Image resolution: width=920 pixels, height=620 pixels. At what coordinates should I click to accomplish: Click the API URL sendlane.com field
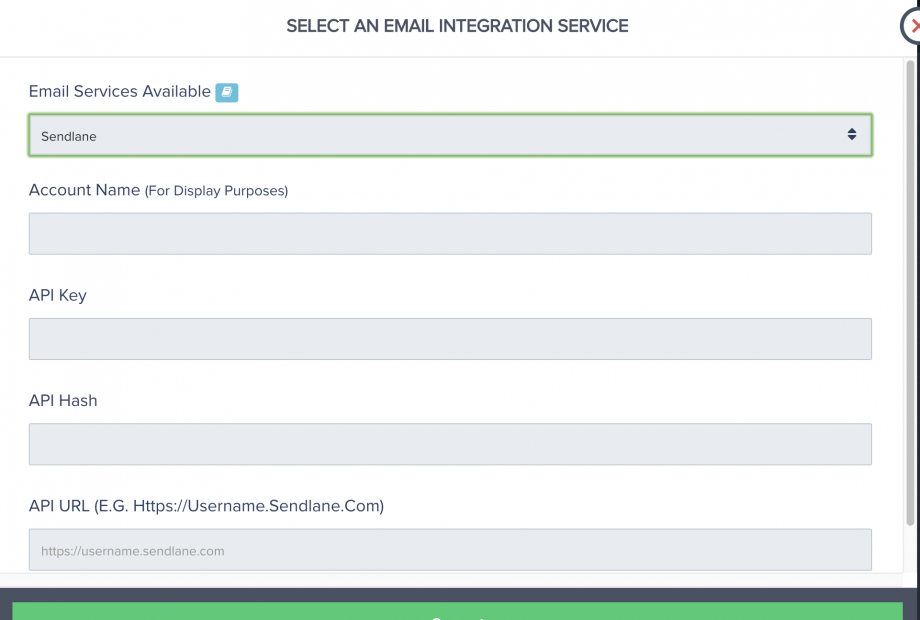click(x=450, y=550)
